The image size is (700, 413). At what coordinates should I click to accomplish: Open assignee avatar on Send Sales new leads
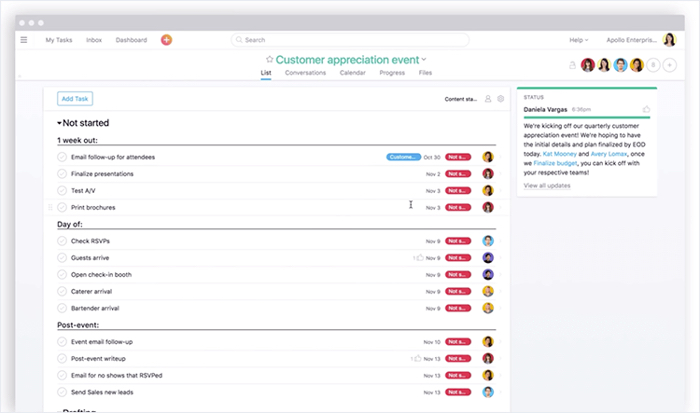[x=488, y=392]
